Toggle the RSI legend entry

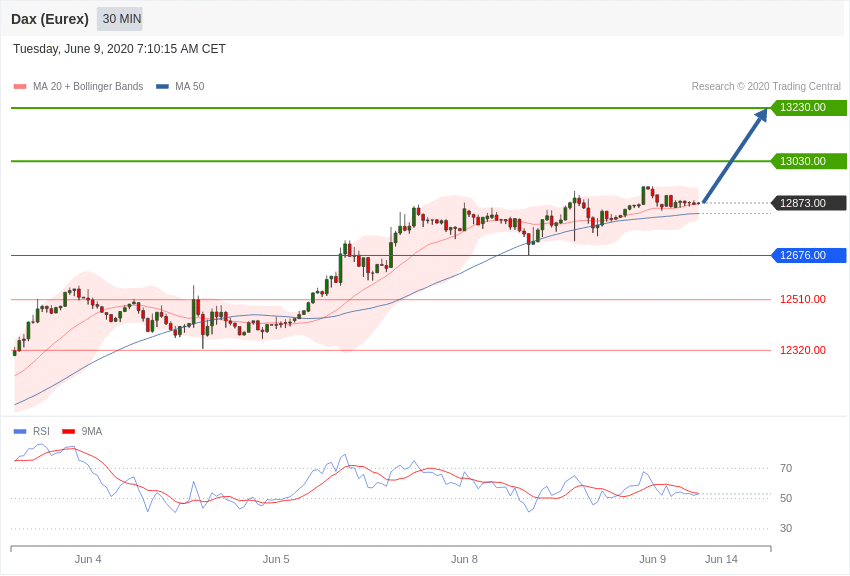pos(31,431)
